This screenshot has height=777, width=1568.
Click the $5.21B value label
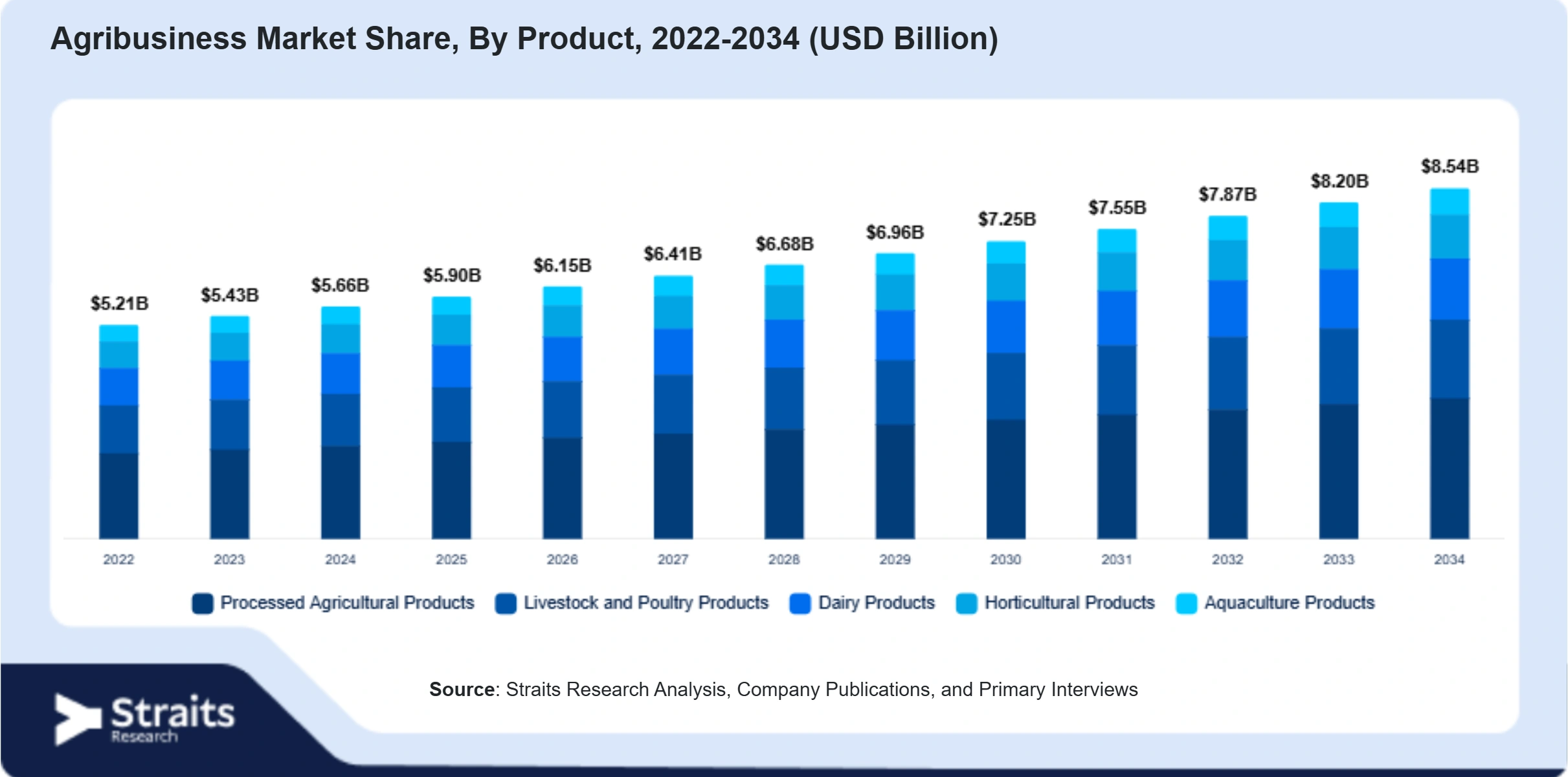click(x=119, y=304)
